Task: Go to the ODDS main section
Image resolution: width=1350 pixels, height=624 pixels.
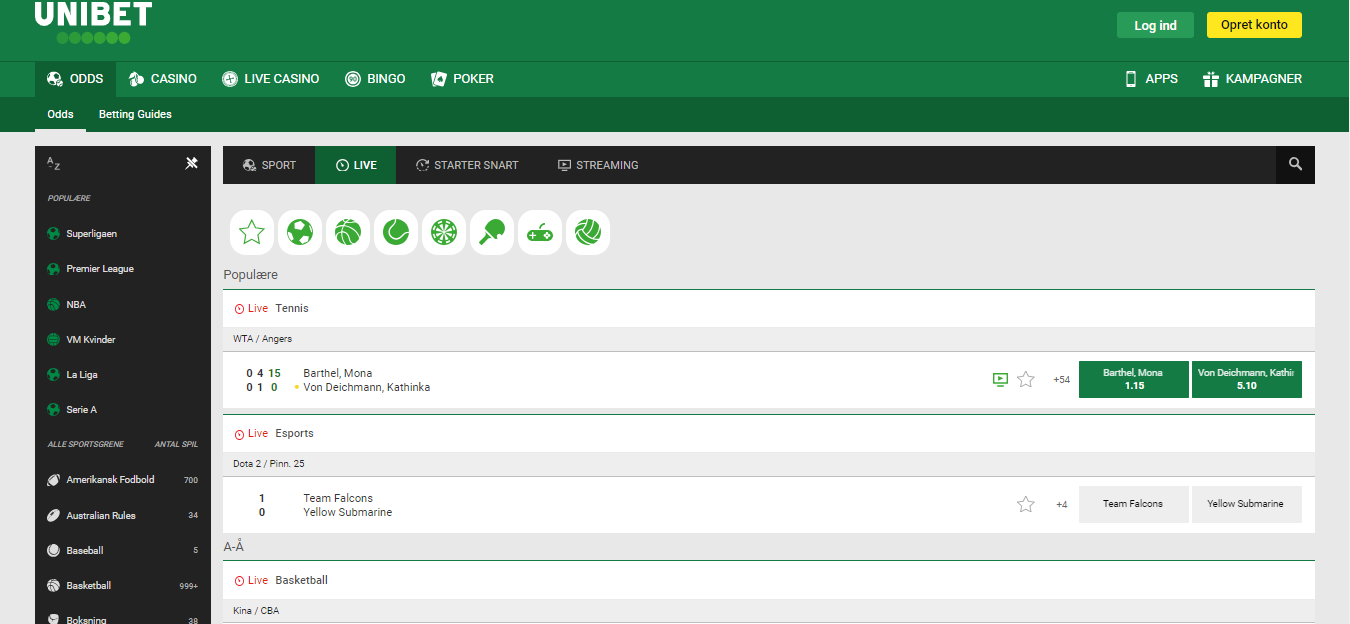Action: [75, 79]
